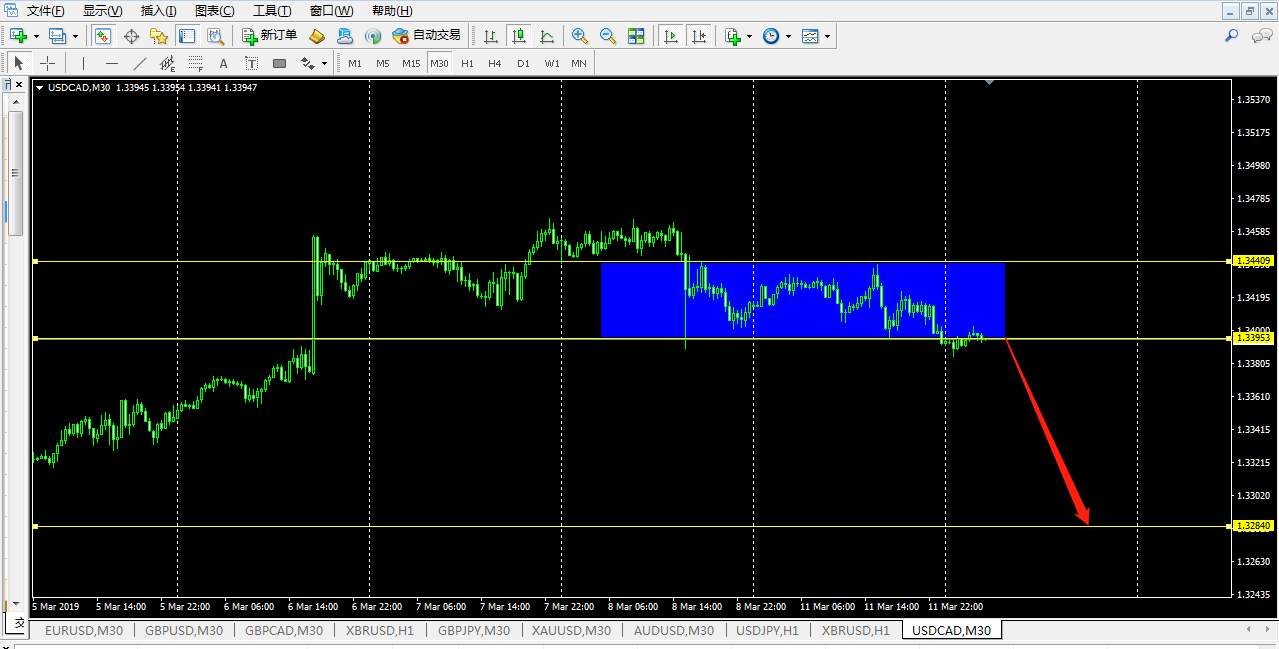Toggle the Market Watch panel
This screenshot has width=1279, height=649.
pos(103,36)
